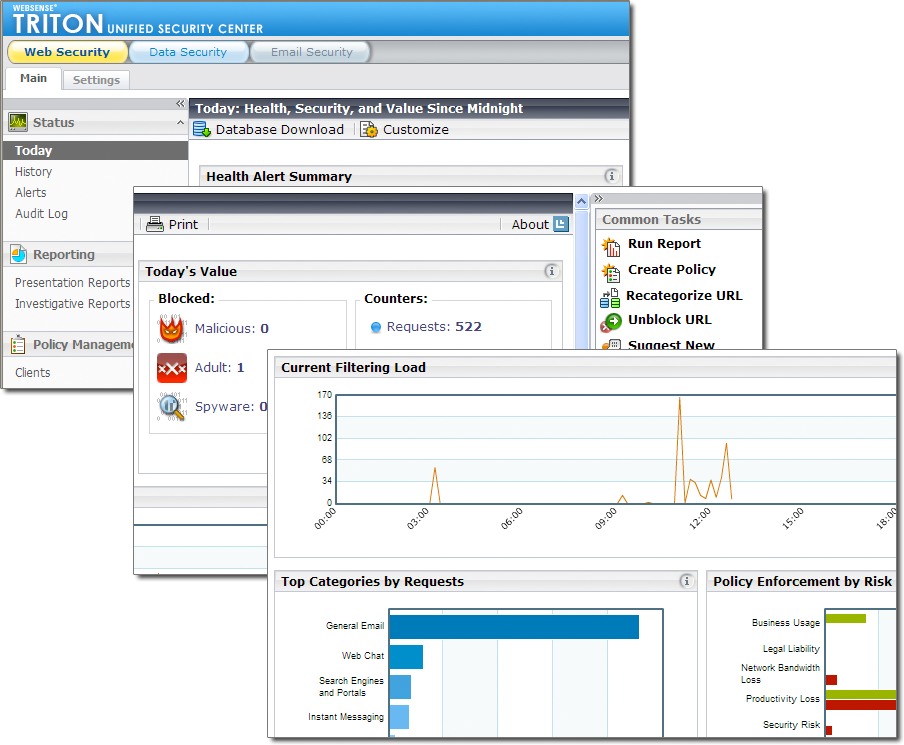
Task: Click the Business Usage green bar
Action: 846,619
